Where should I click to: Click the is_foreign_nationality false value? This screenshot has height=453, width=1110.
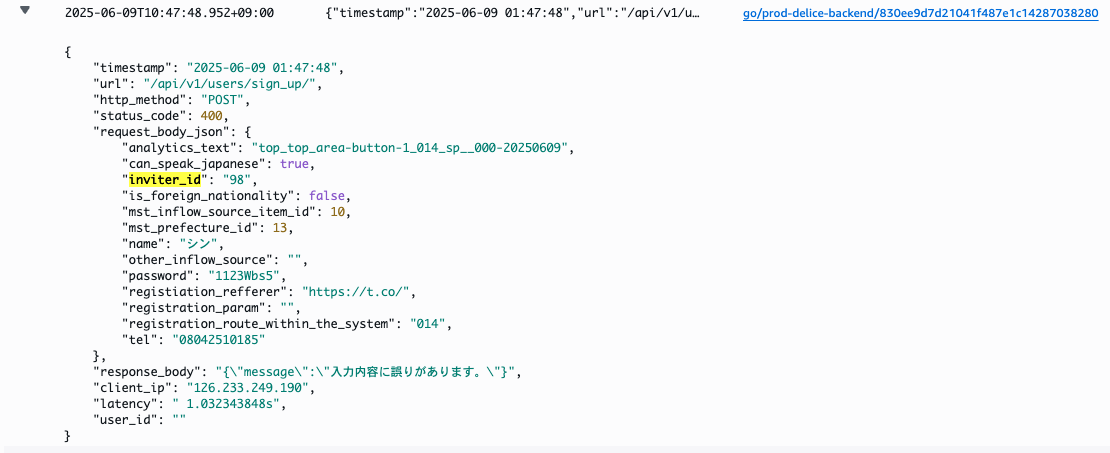point(328,195)
